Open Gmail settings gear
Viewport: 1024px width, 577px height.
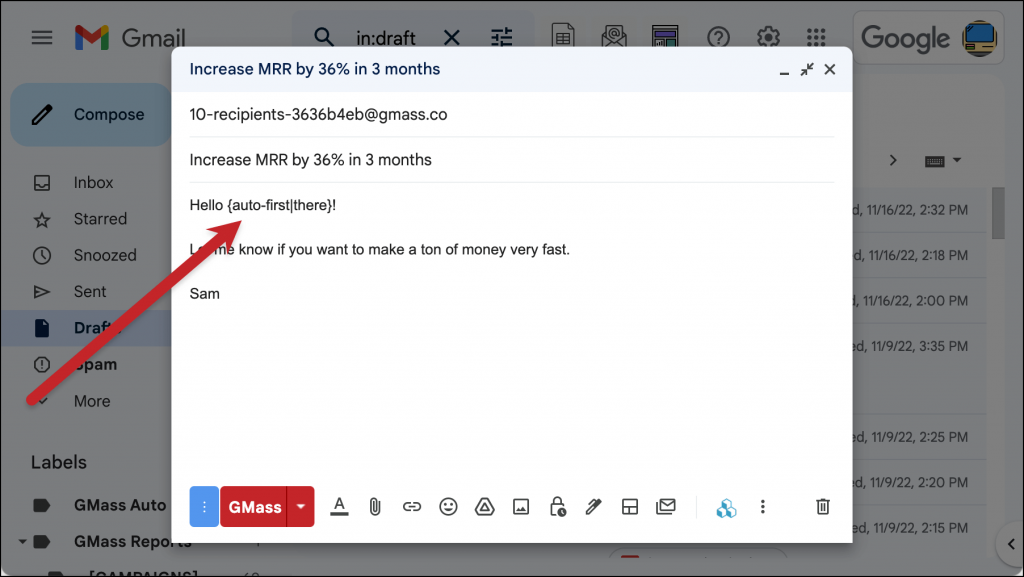768,37
